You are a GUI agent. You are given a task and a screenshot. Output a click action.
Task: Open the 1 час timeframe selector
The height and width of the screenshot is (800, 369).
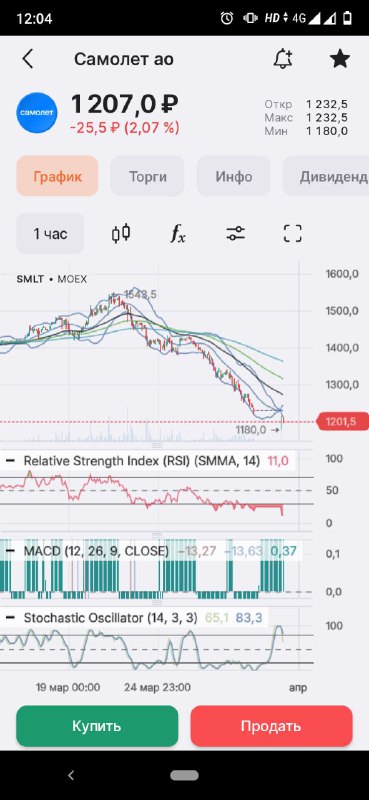point(50,234)
